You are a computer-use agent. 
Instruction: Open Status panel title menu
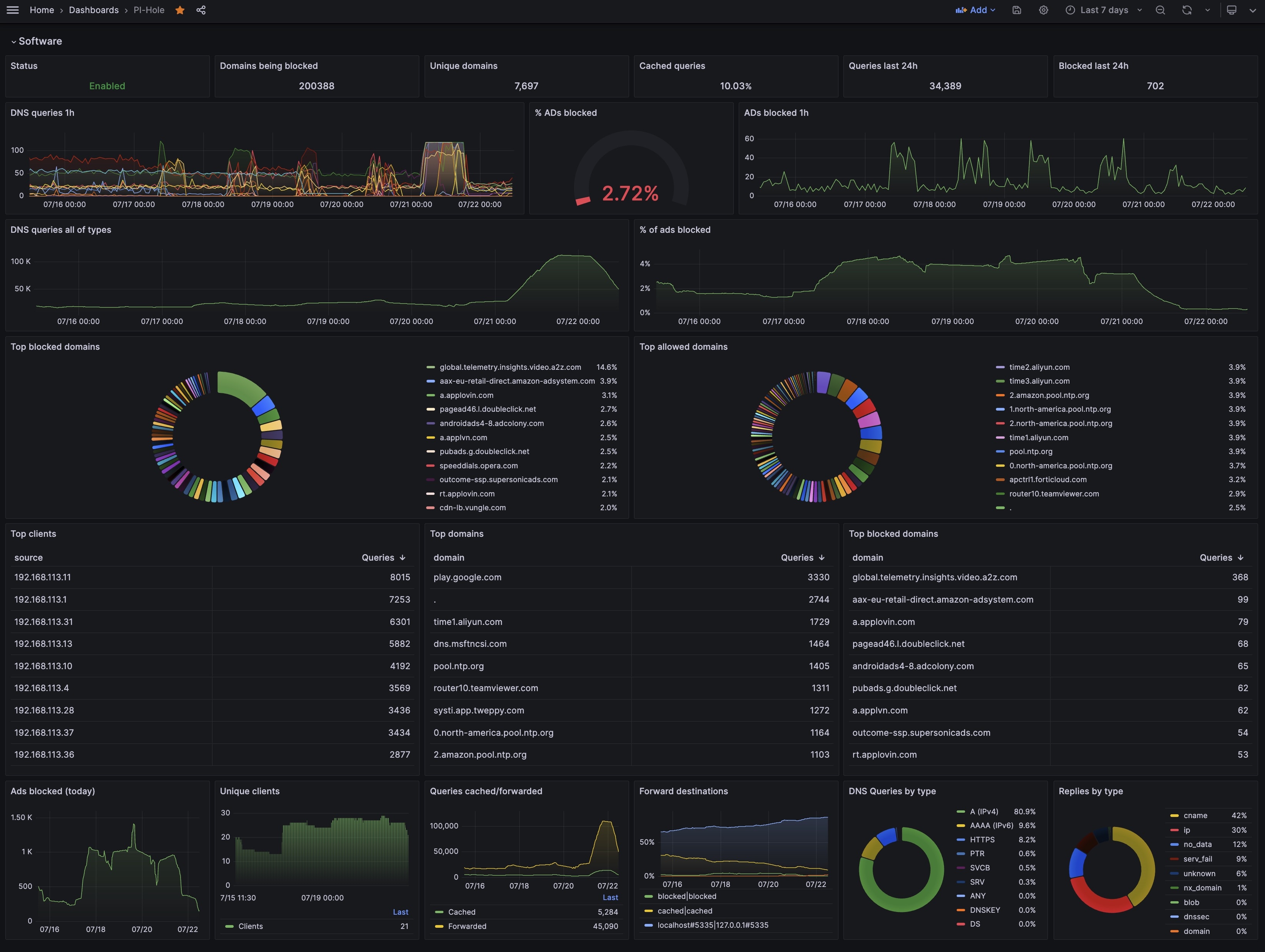click(x=24, y=66)
